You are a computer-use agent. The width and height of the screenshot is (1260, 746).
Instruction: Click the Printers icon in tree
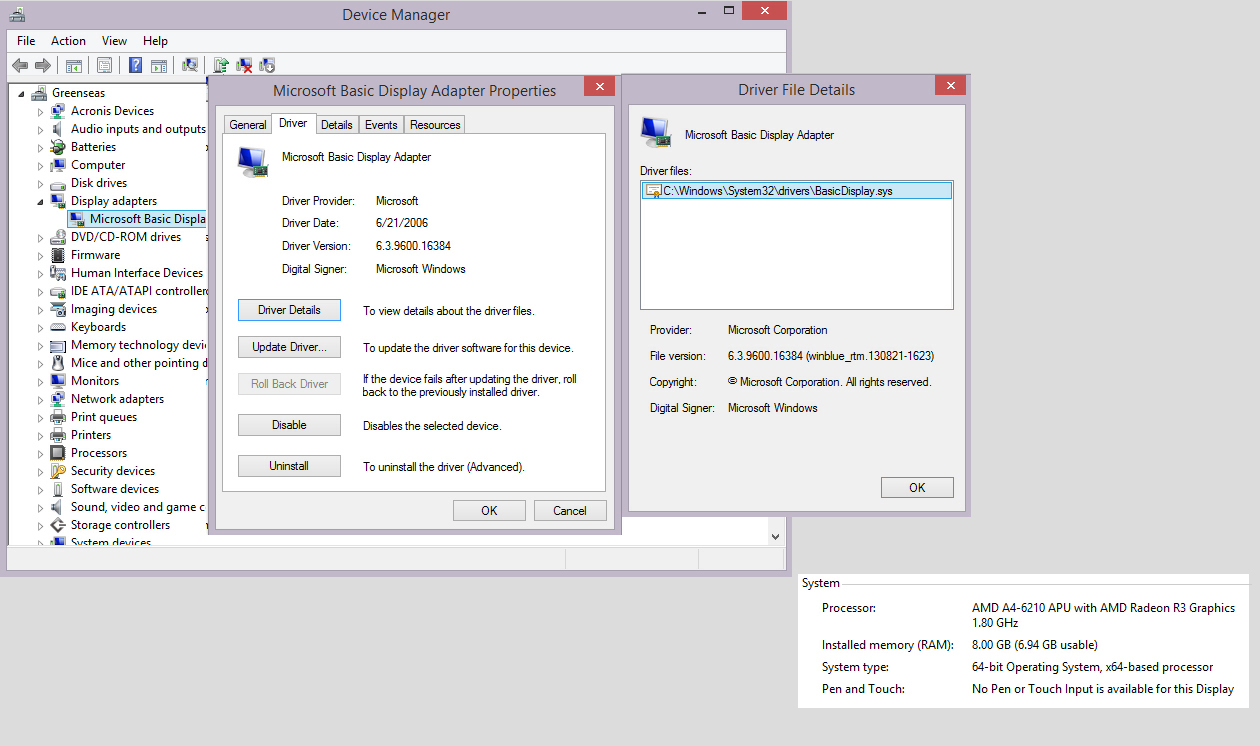click(58, 435)
